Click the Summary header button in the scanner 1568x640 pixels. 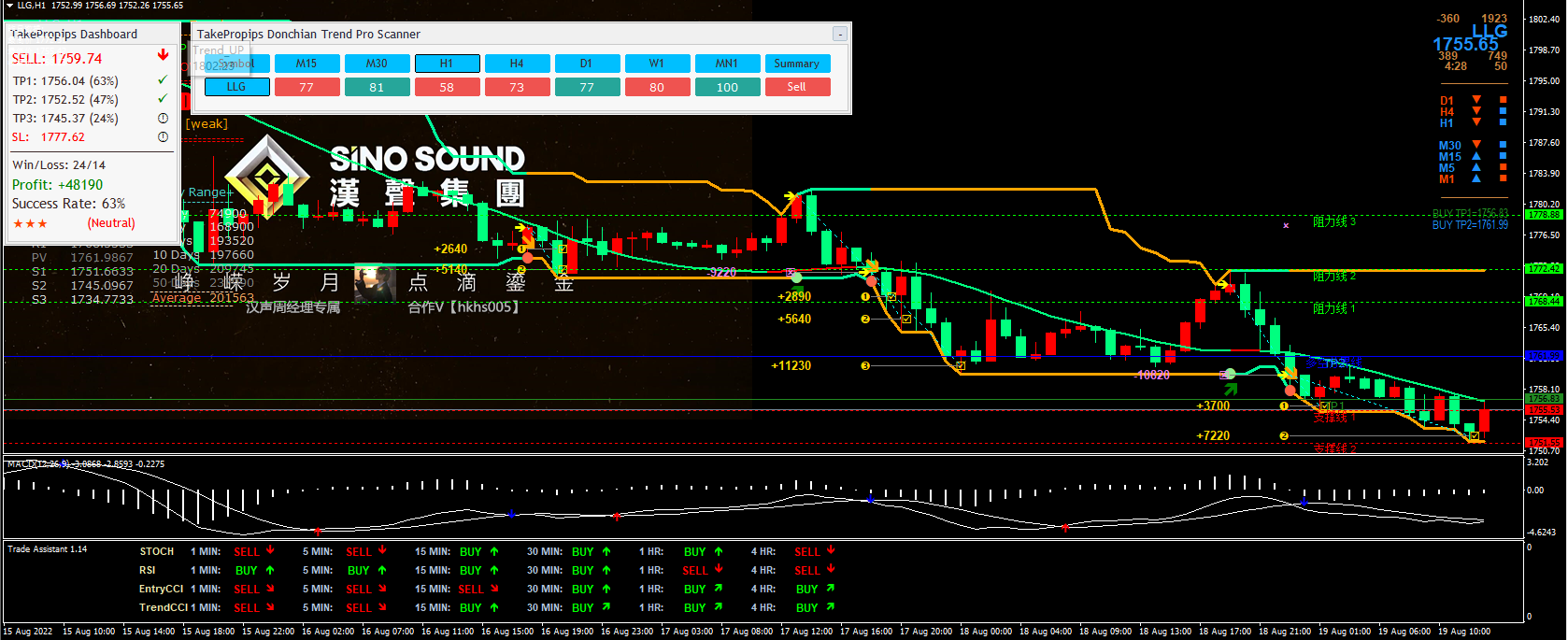click(797, 64)
